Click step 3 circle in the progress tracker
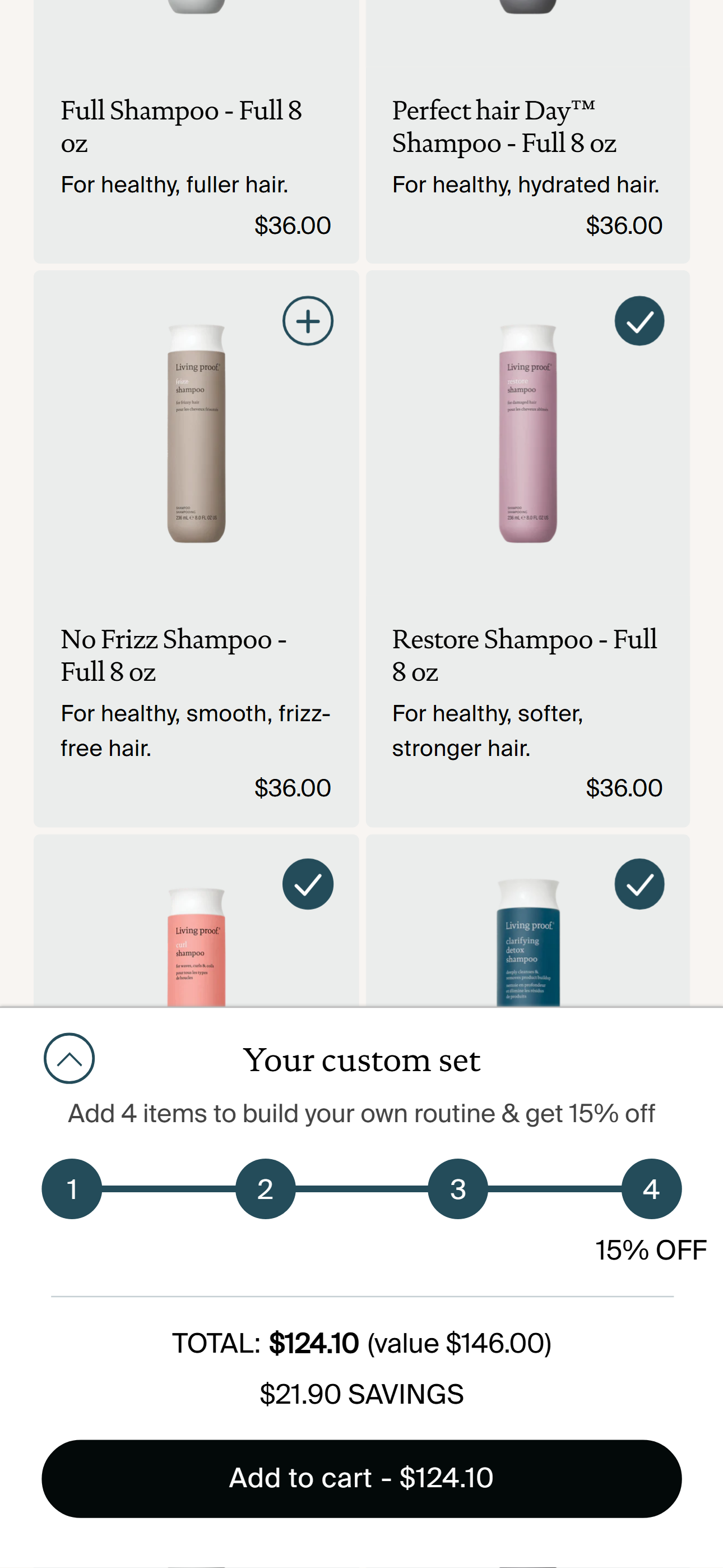723x1568 pixels. pos(458,1189)
